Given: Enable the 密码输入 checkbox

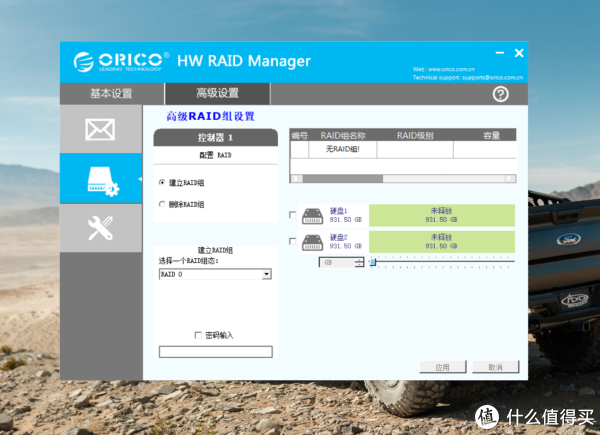Looking at the screenshot, I should (x=197, y=335).
